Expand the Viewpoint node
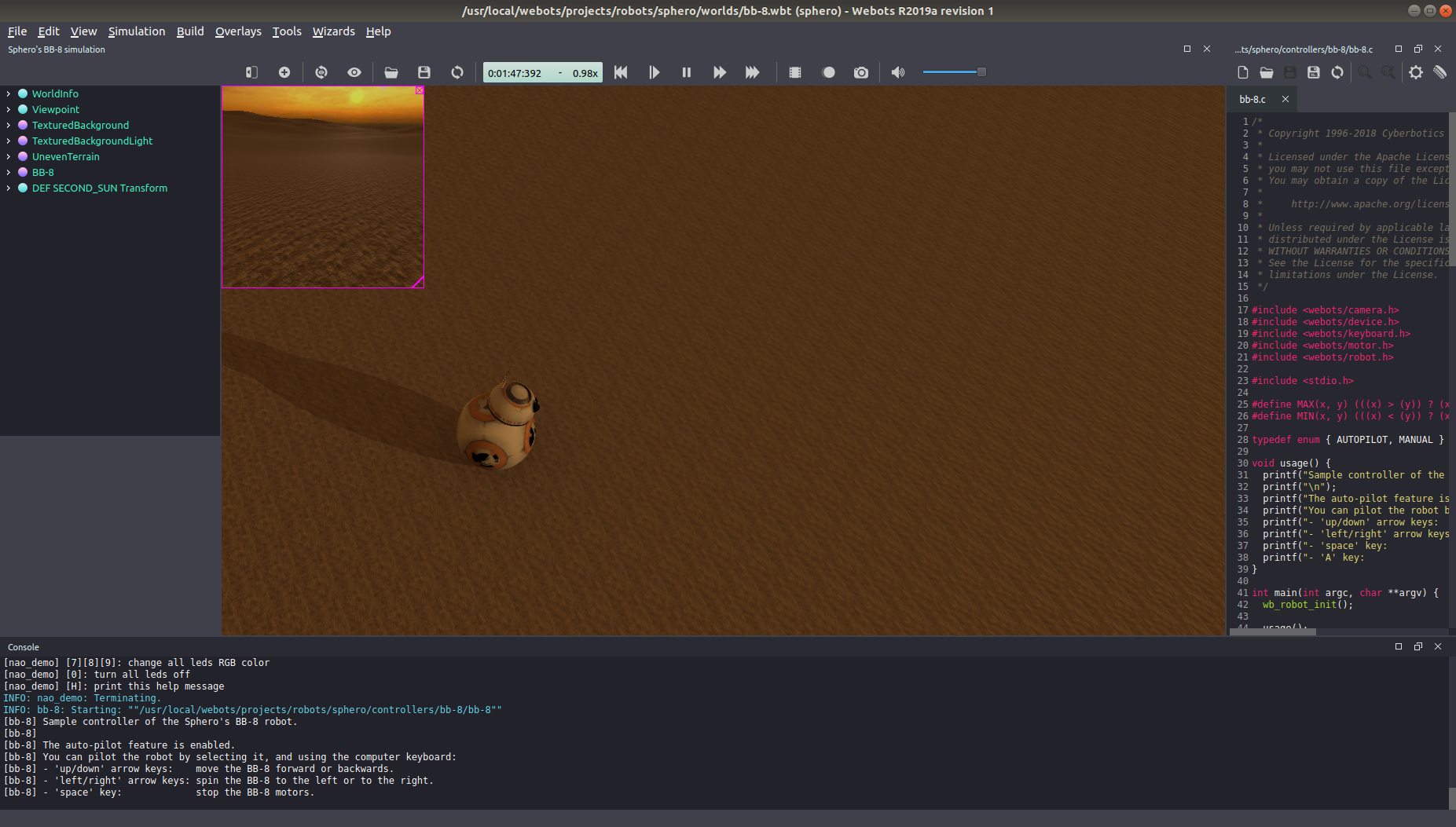 (8, 109)
